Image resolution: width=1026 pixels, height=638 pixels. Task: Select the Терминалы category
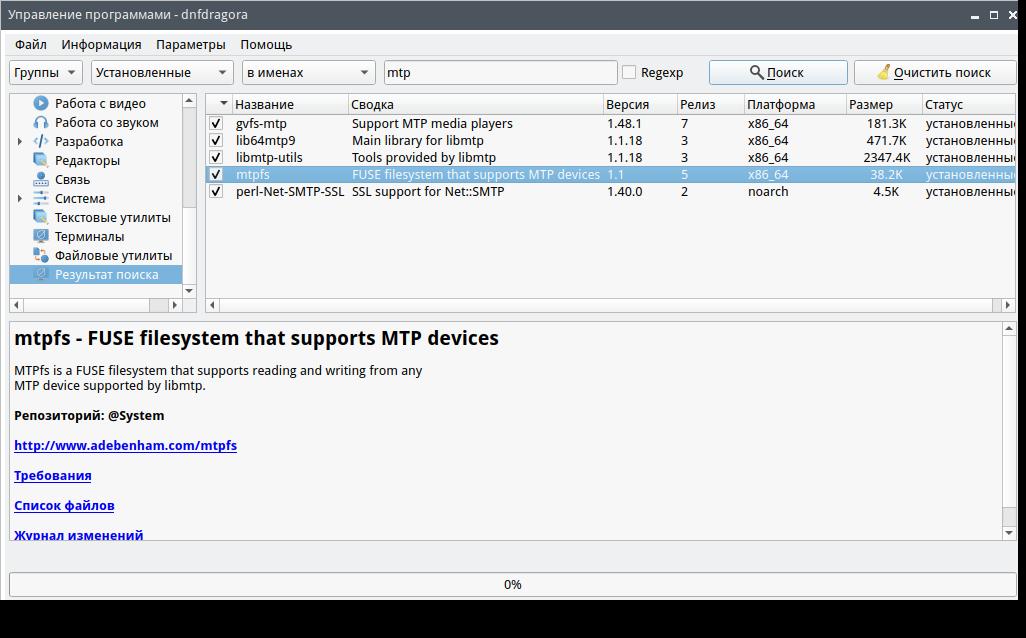[89, 236]
